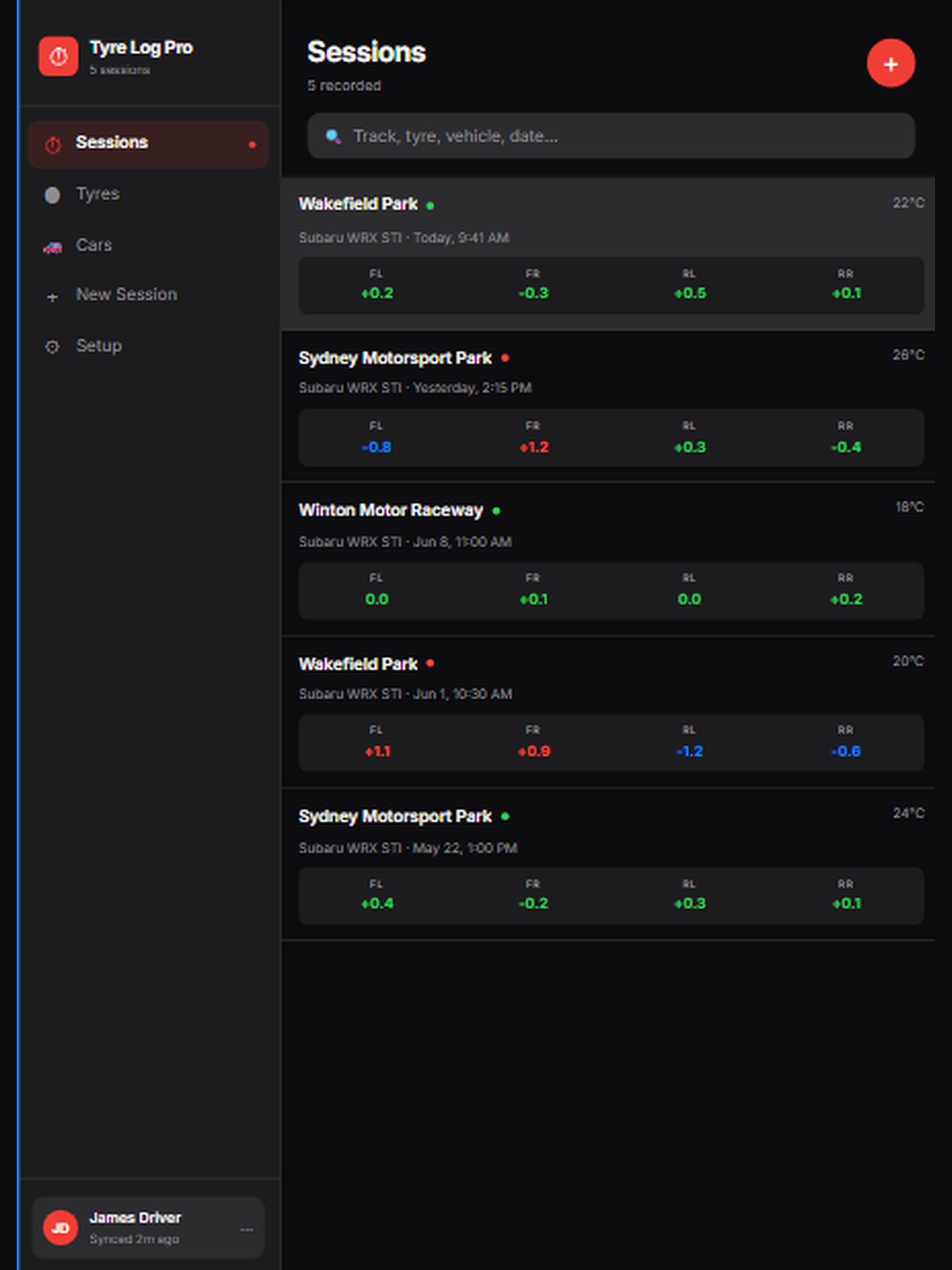The height and width of the screenshot is (1270, 952).
Task: Open the James Driver profile card
Action: pos(148,1227)
